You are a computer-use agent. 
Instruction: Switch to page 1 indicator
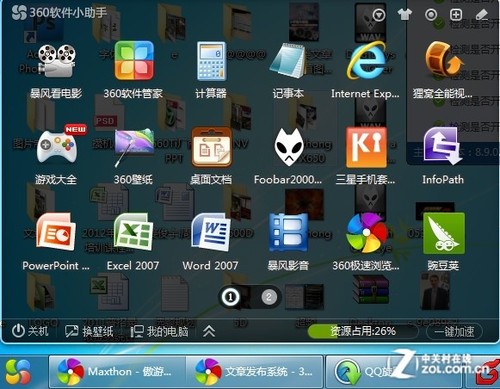pos(230,296)
